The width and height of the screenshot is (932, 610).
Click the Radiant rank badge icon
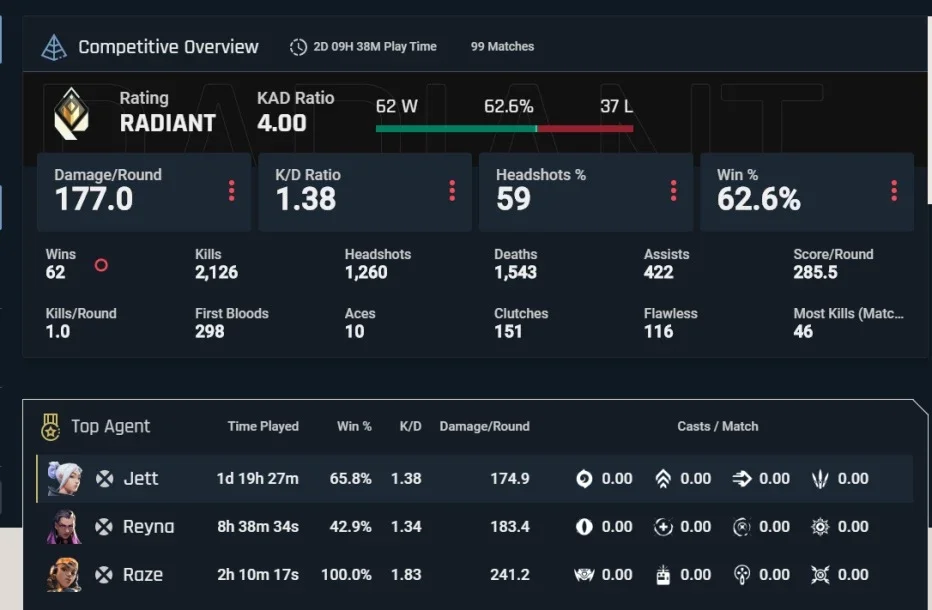71,114
